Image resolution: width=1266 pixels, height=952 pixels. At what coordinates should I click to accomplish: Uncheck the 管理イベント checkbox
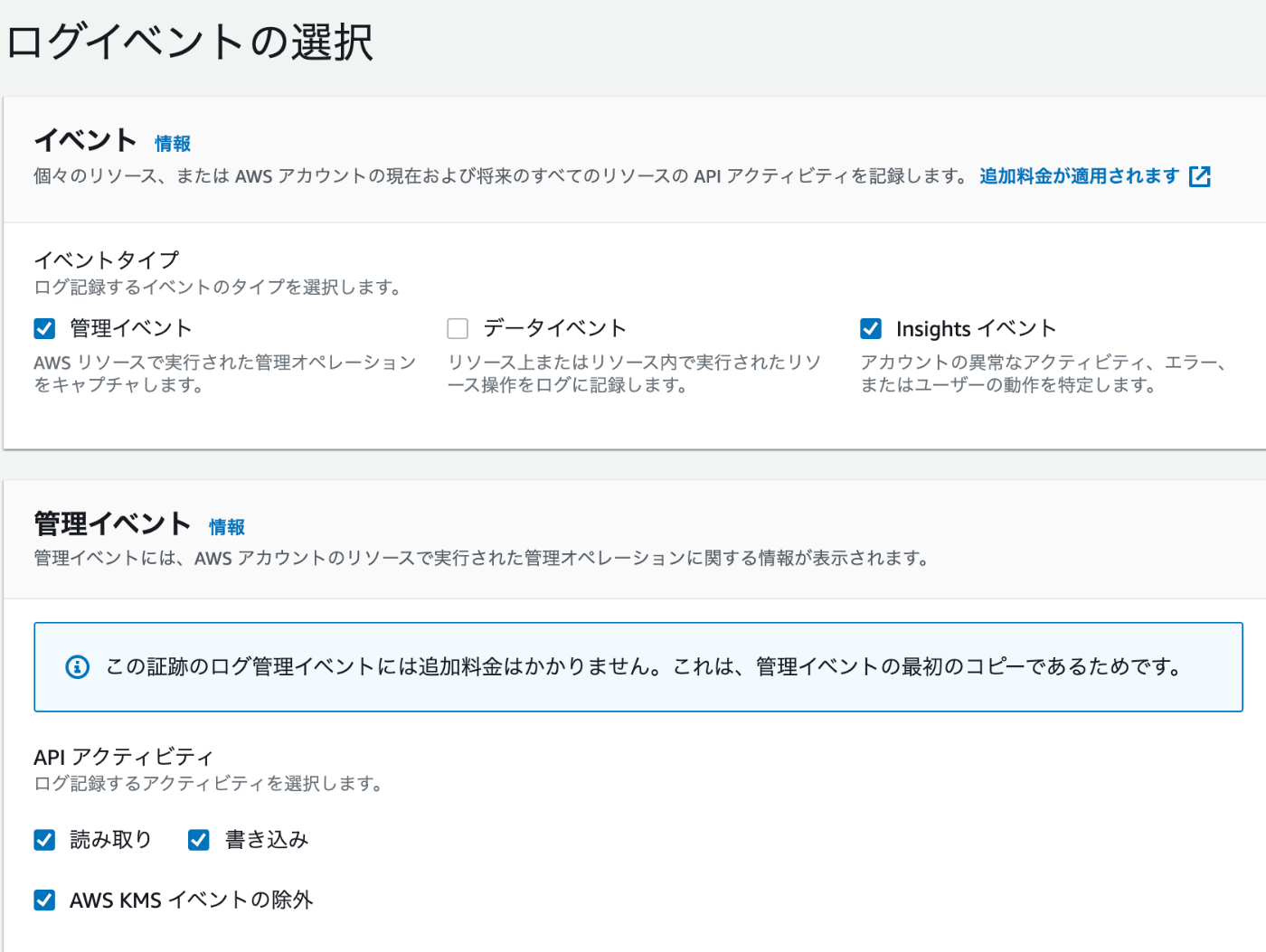pos(44,328)
